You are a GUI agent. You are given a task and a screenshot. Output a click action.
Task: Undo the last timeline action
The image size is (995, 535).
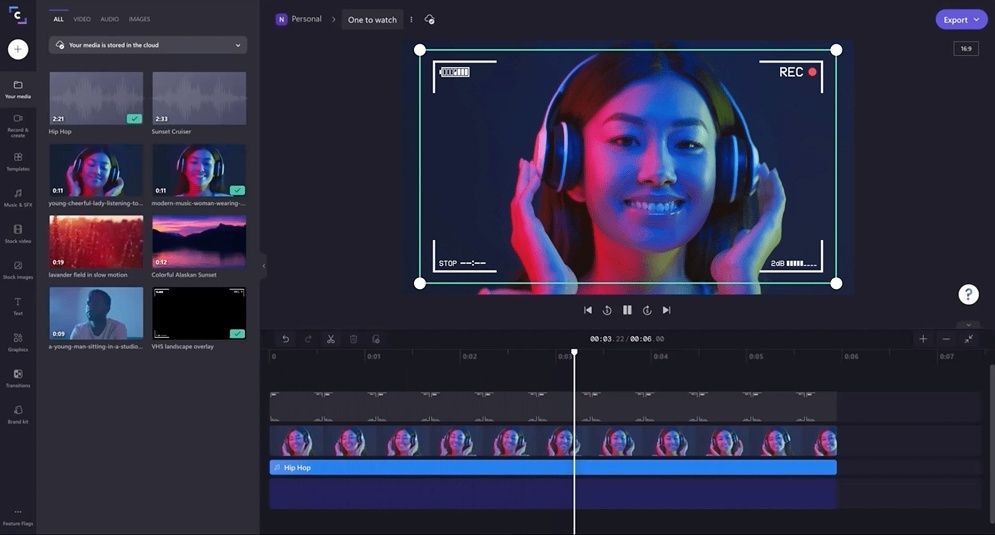(x=286, y=339)
